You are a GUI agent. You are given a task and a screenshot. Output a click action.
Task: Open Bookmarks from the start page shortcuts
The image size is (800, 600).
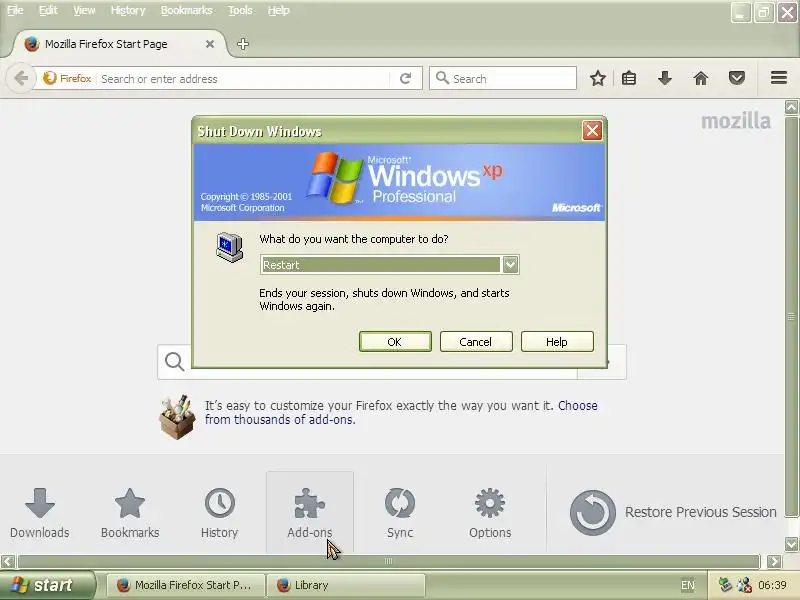[130, 513]
